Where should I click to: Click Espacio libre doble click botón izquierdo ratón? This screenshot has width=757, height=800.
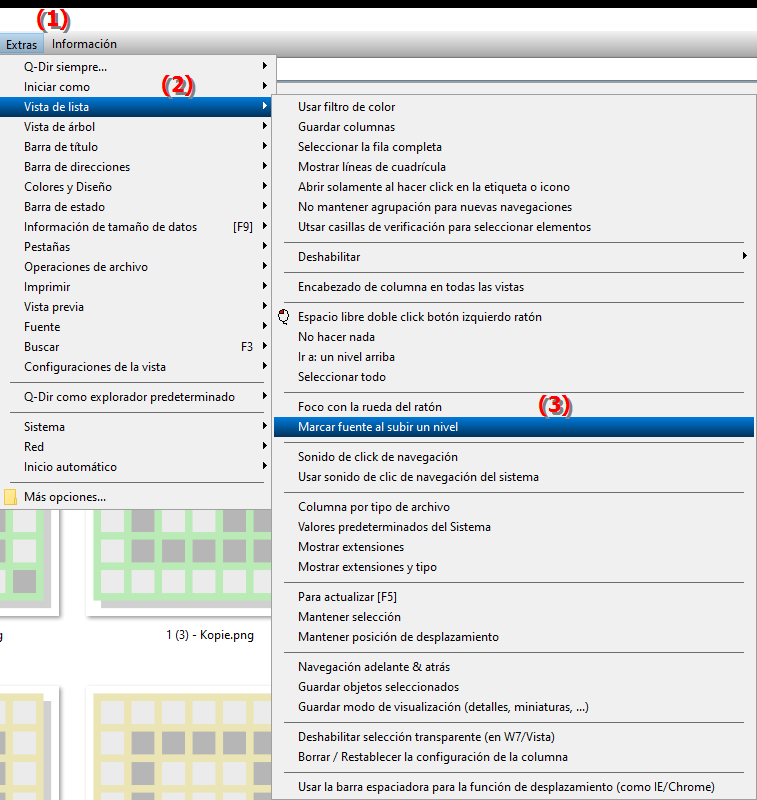[514, 317]
